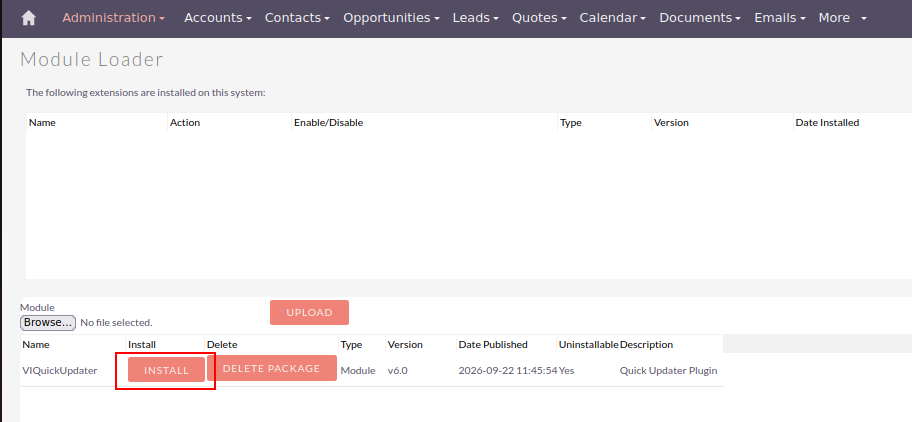This screenshot has width=912, height=422.
Task: Click the Quick Updater Plugin description
Action: click(x=668, y=370)
